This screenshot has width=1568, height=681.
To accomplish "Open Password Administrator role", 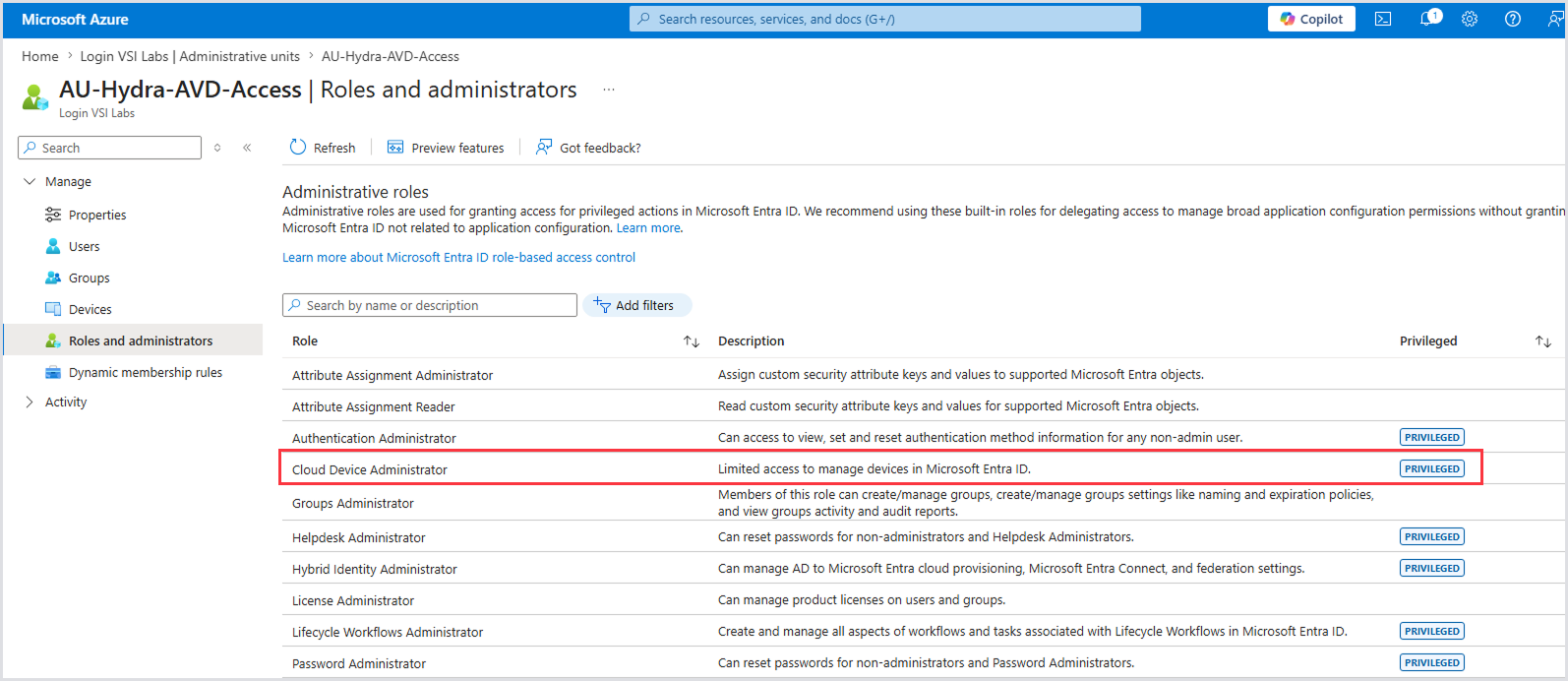I will point(359,663).
